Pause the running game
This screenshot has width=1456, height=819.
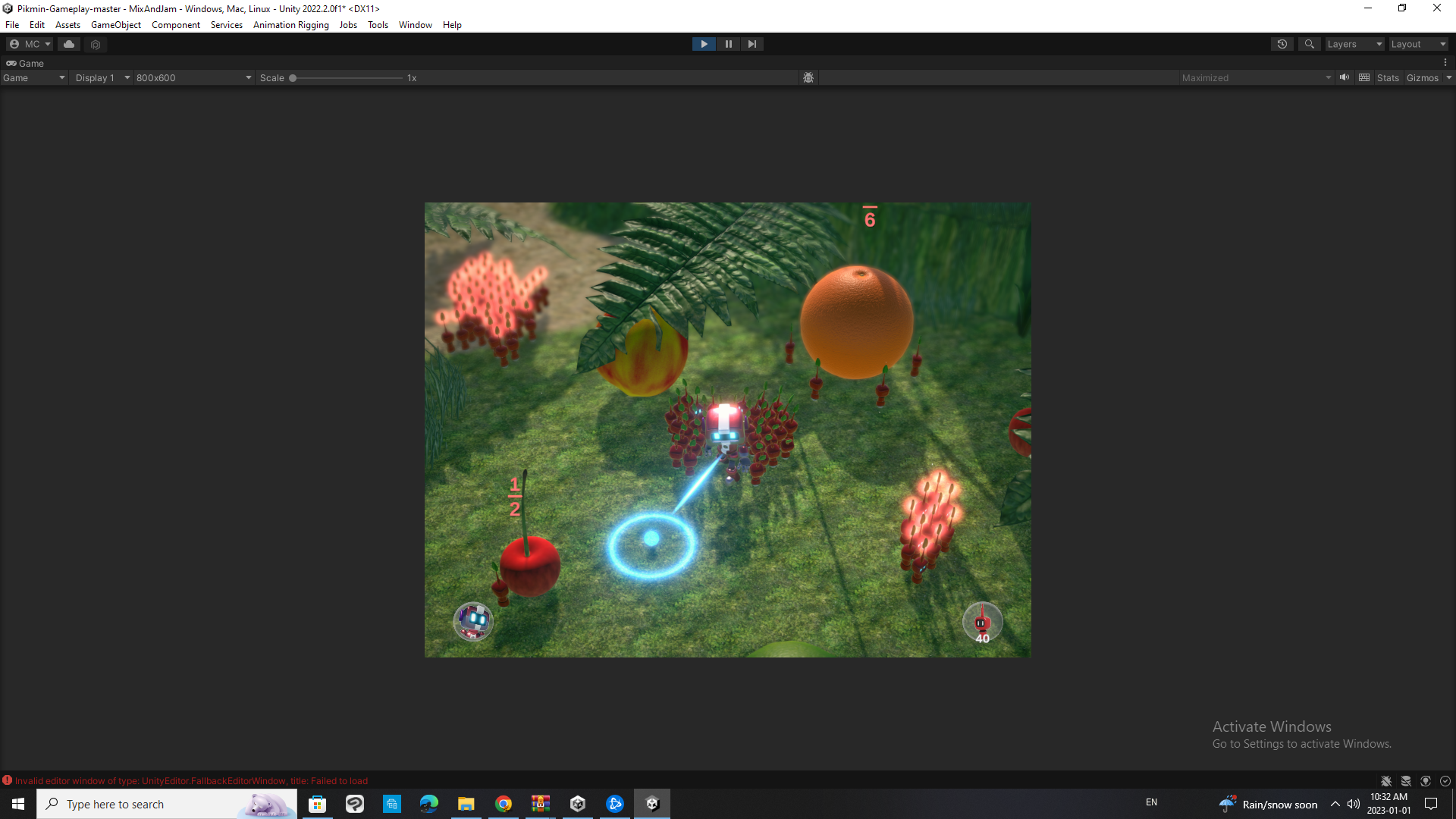728,44
